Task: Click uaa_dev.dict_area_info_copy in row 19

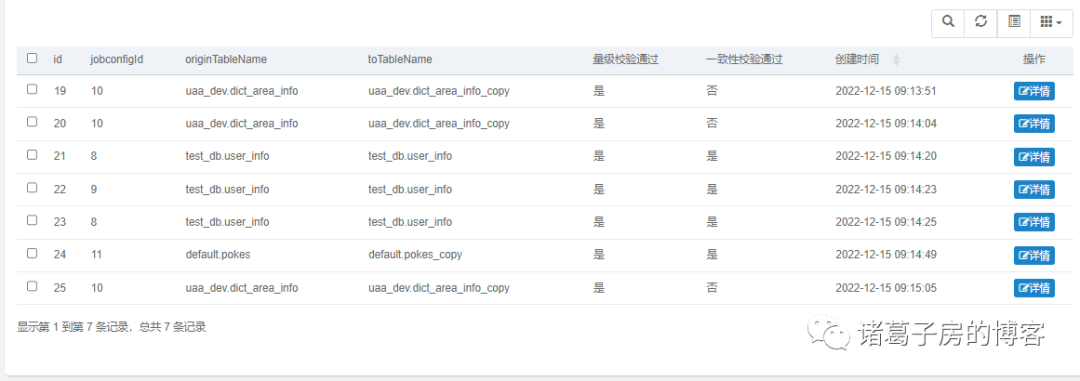Action: tap(439, 91)
